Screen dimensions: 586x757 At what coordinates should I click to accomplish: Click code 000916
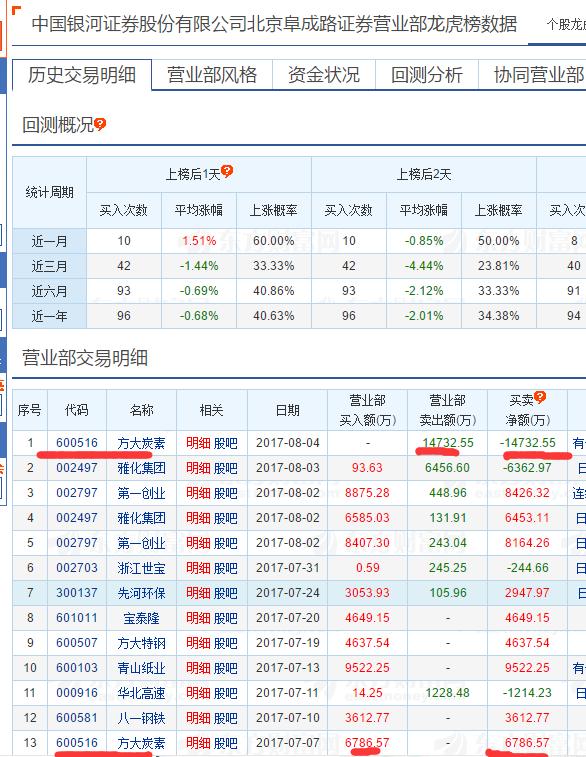tap(77, 694)
